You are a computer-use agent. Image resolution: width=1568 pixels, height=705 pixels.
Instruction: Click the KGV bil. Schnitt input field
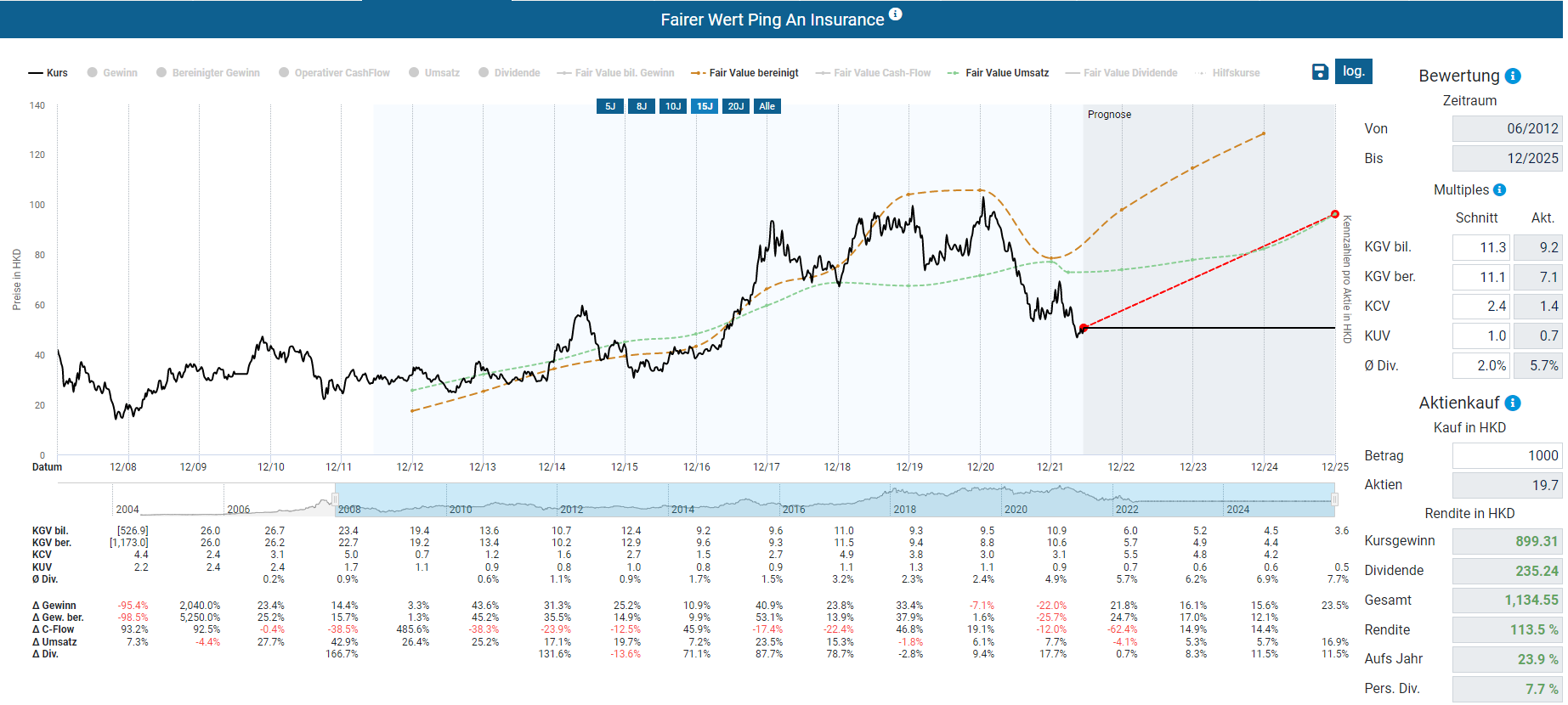pos(1480,248)
